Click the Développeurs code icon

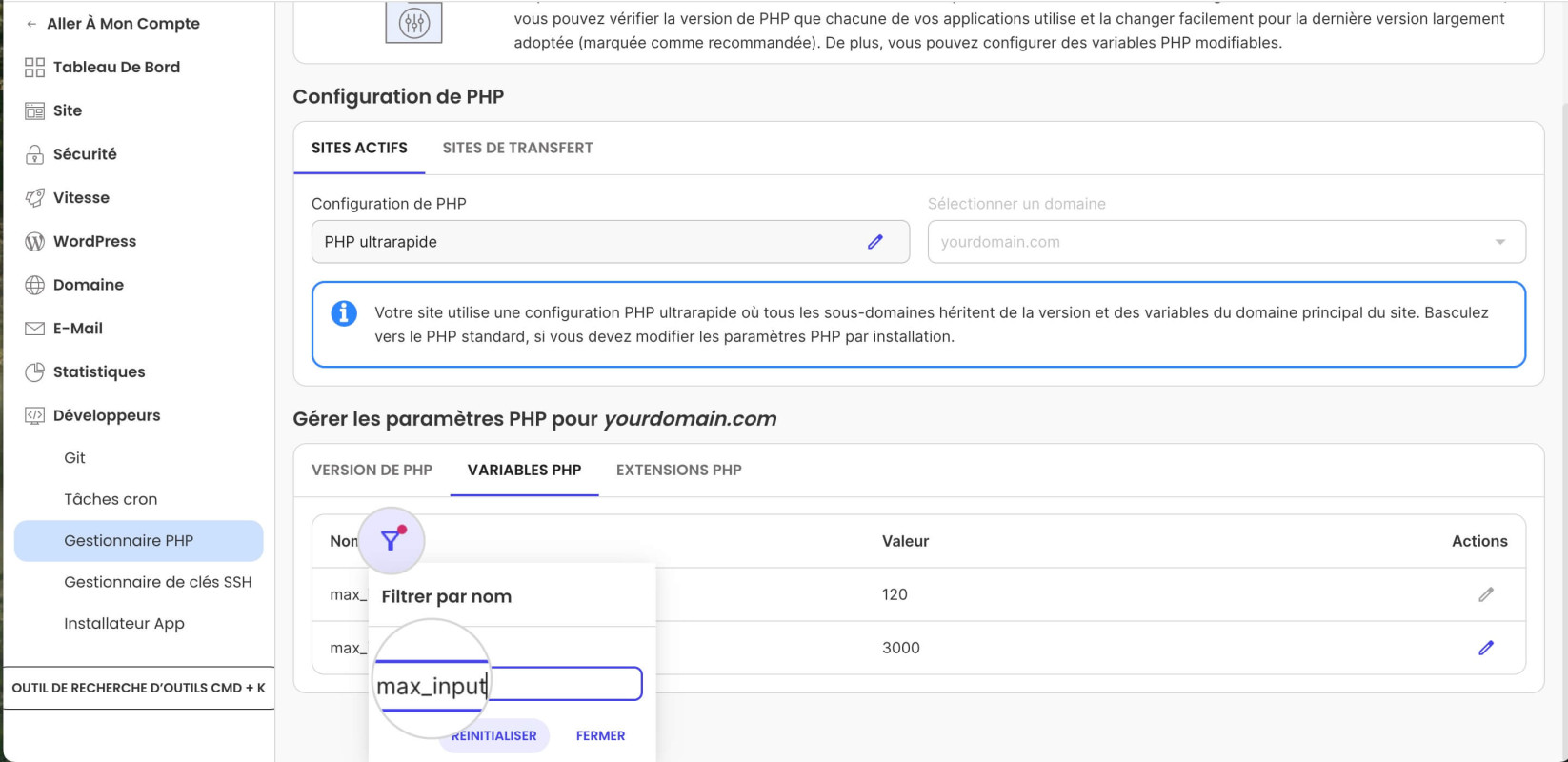[34, 415]
